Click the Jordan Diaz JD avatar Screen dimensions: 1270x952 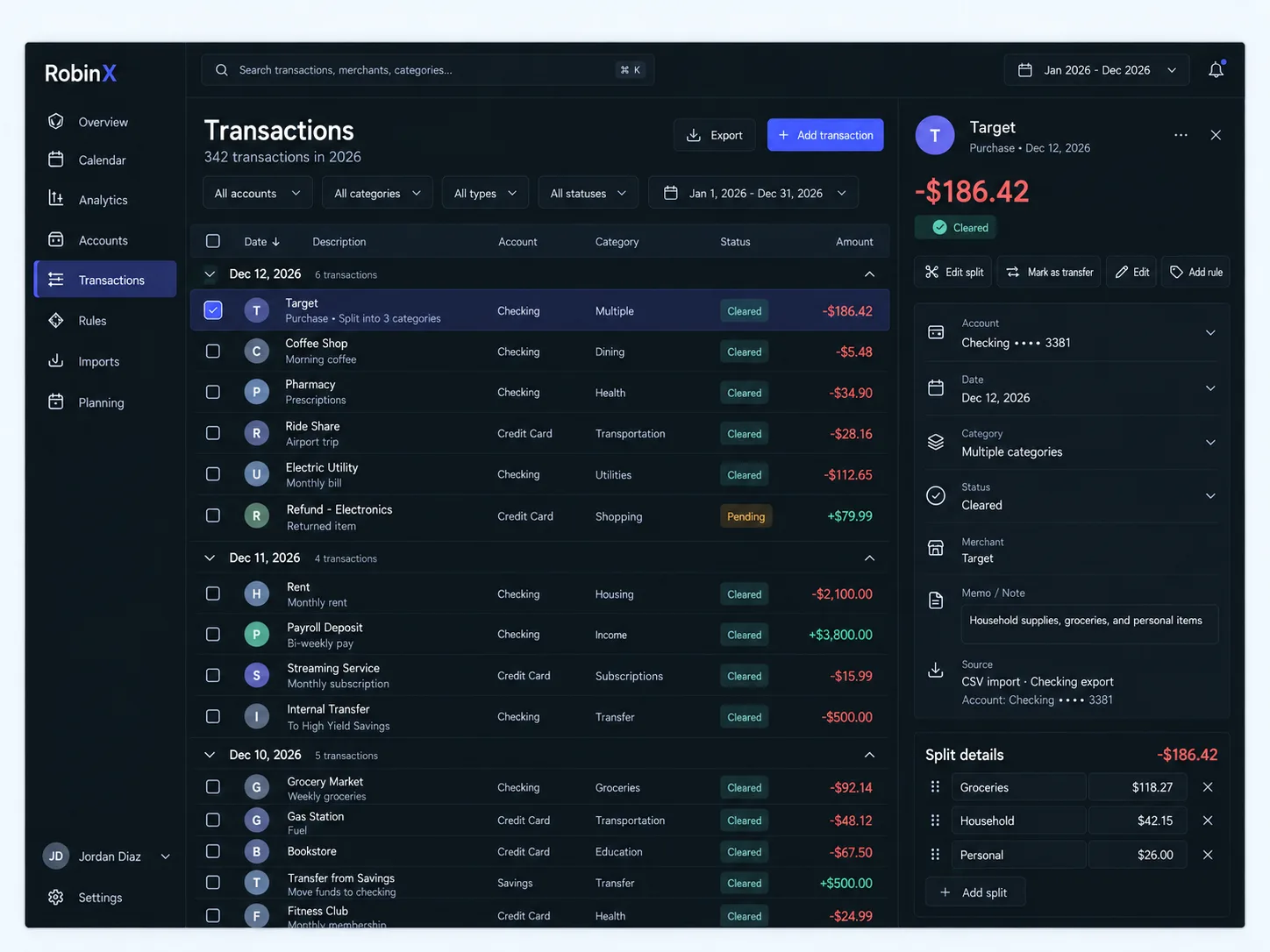pos(56,856)
